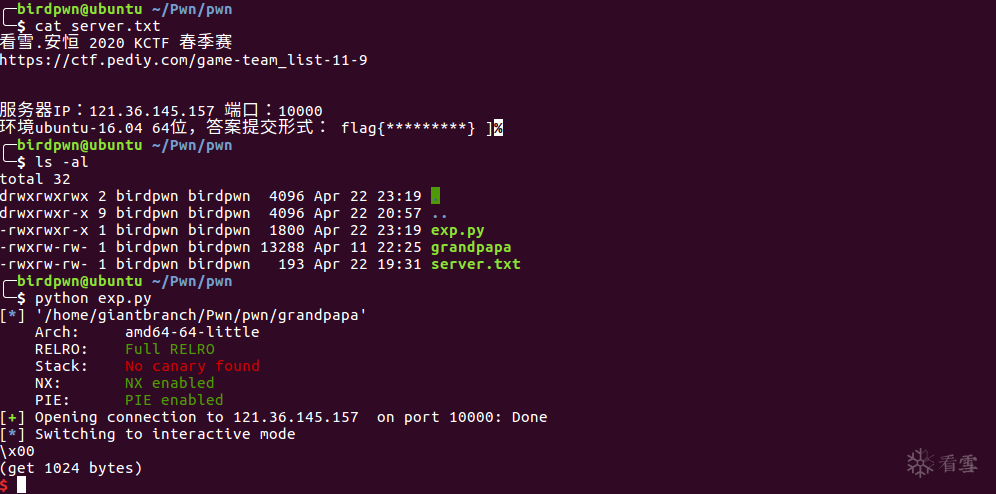This screenshot has width=996, height=494.
Task: Click the grandpapa file name in the listing
Action: pos(471,247)
